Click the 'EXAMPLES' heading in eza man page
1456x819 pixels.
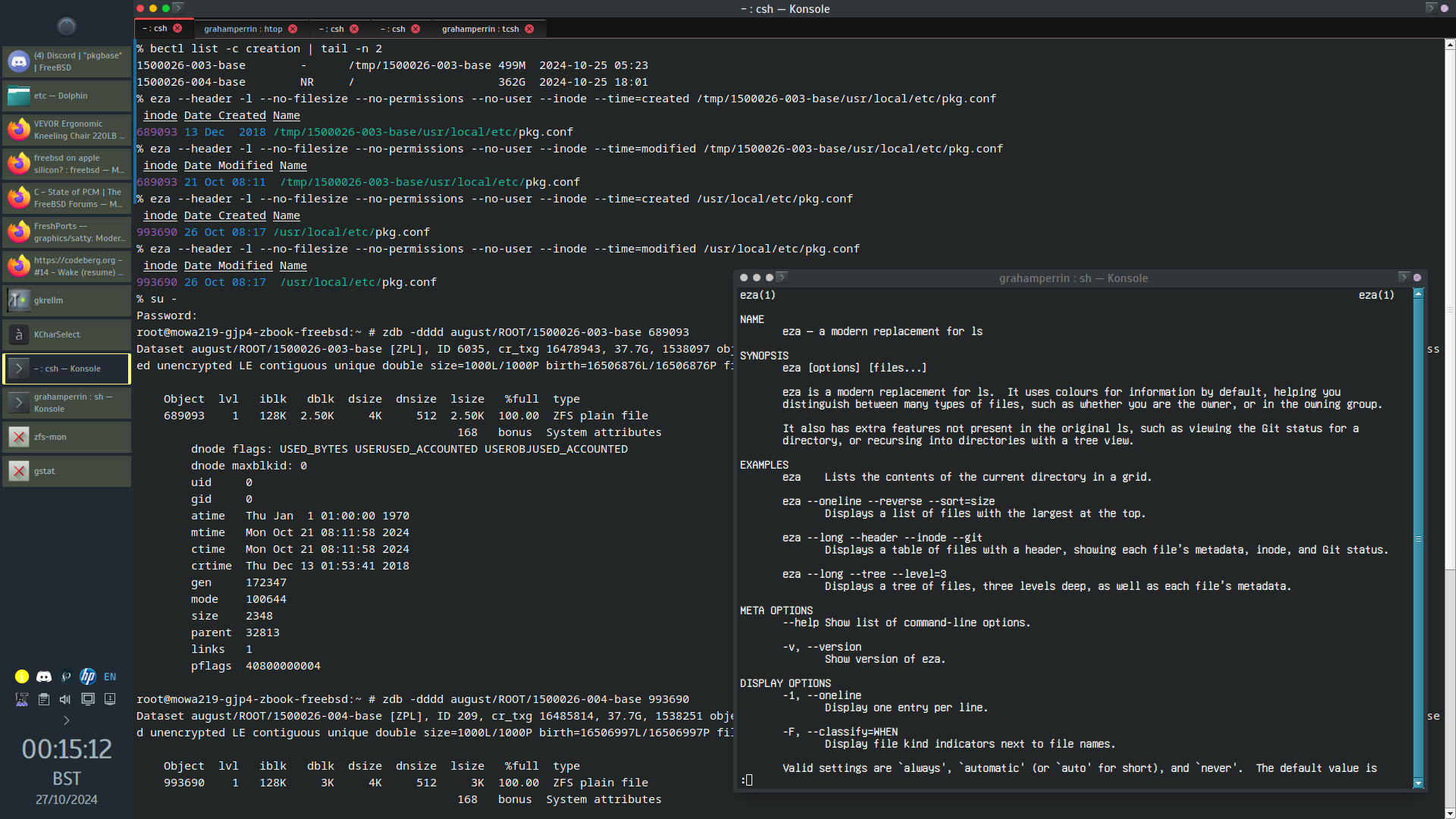[764, 465]
